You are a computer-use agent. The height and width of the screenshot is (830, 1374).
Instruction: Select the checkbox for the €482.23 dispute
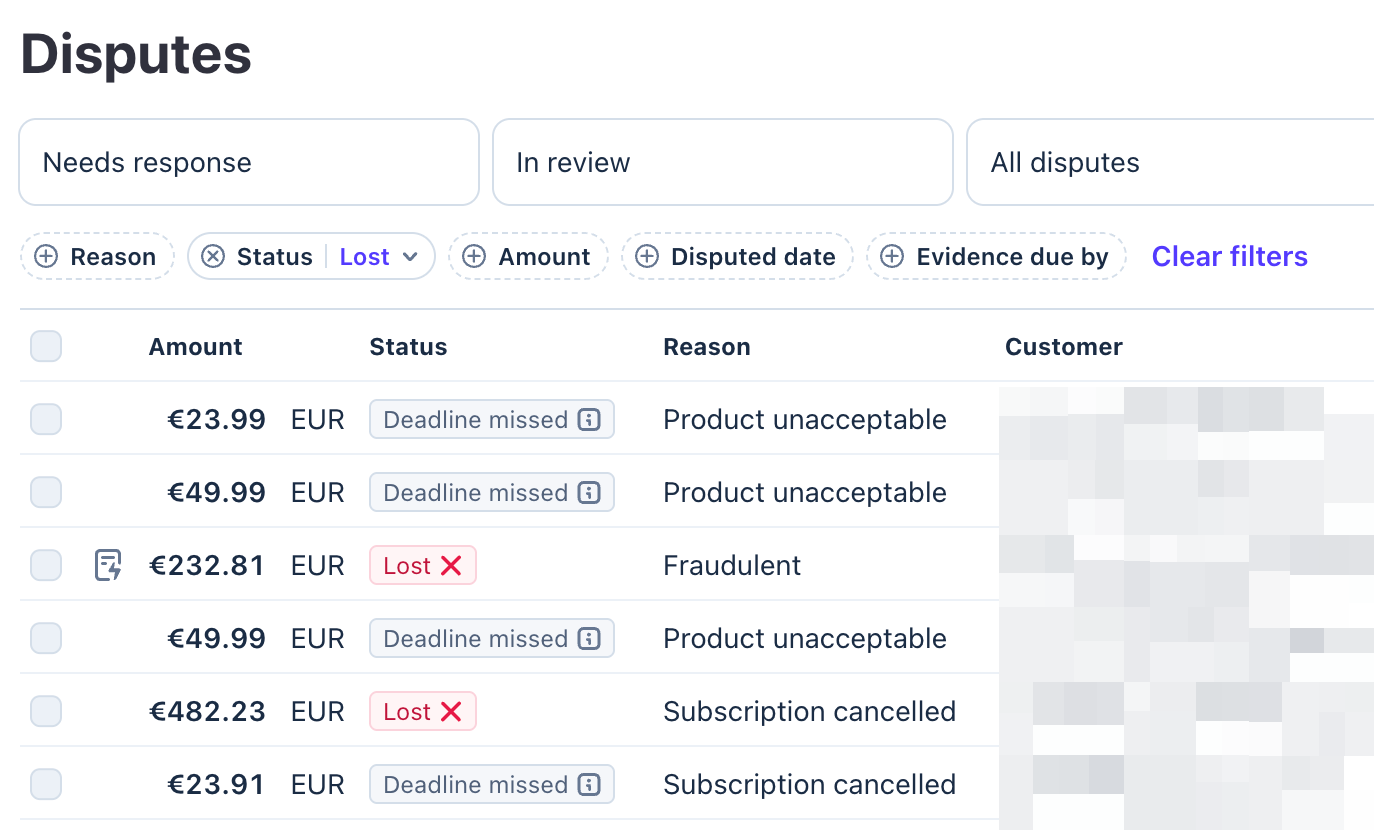pyautogui.click(x=46, y=712)
